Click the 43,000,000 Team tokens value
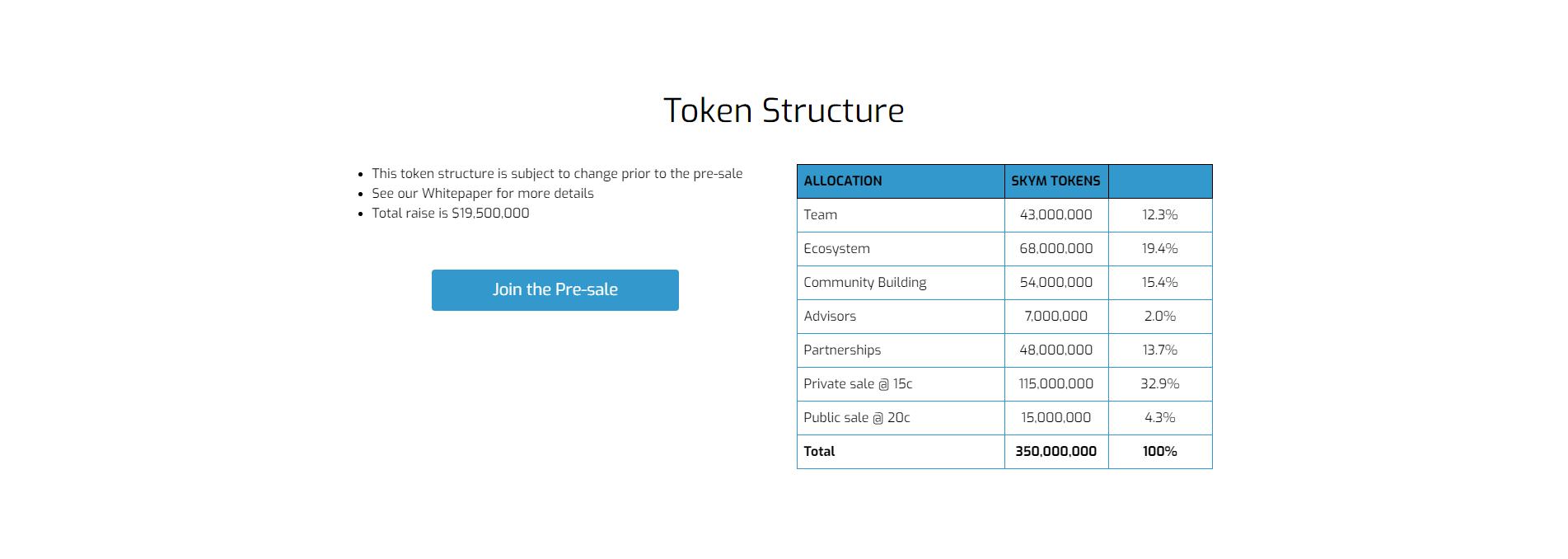The image size is (1568, 559). pos(1056,215)
